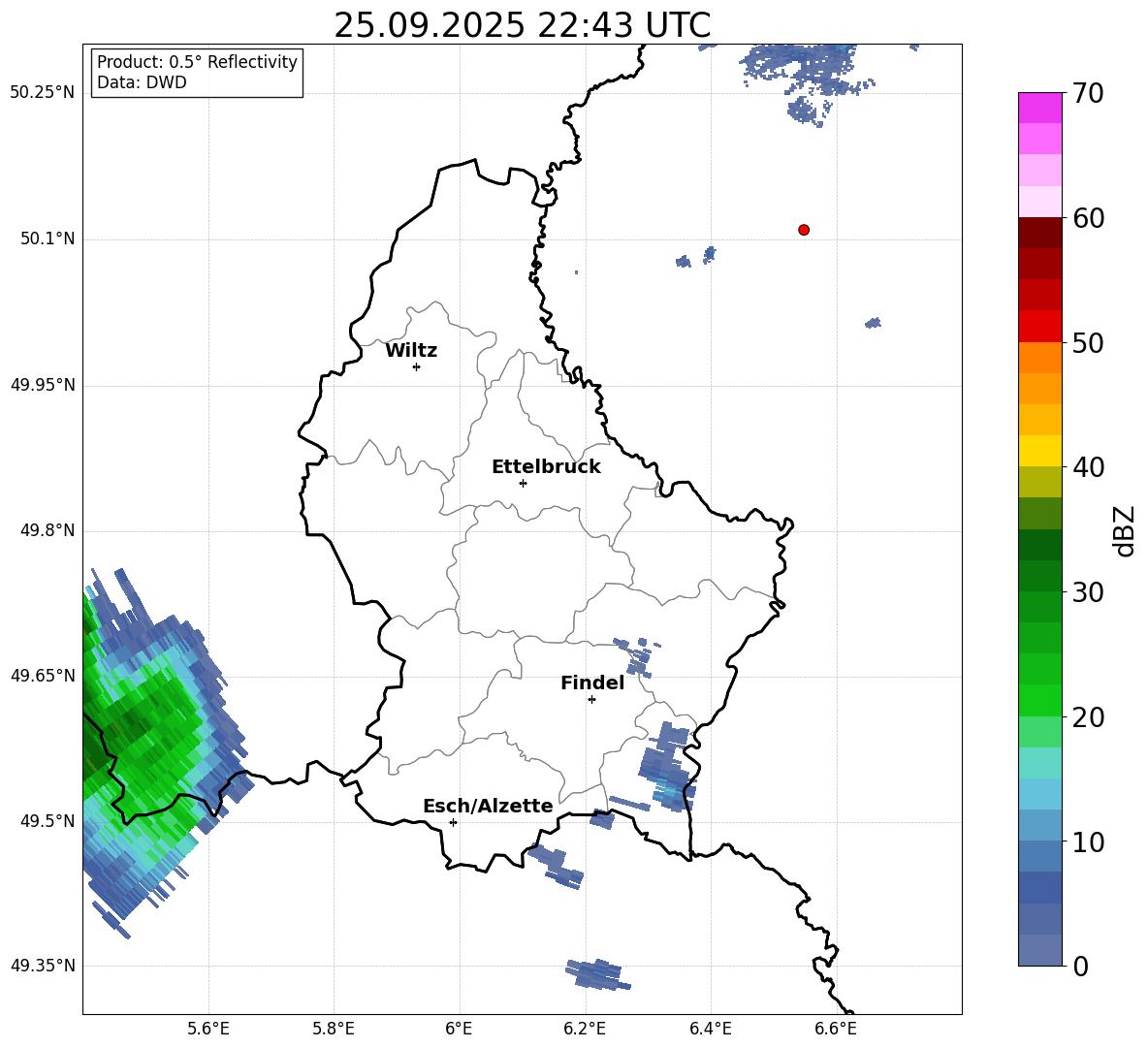The height and width of the screenshot is (1048, 1148).
Task: Click the red station marker dot
Action: click(x=804, y=230)
